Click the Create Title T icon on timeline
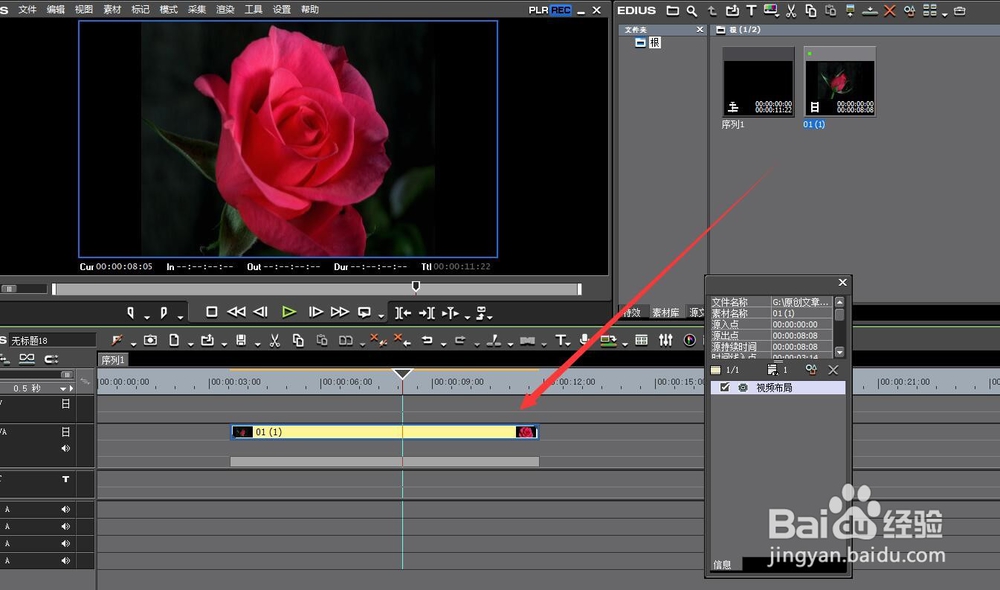The height and width of the screenshot is (590, 1000). tap(560, 340)
